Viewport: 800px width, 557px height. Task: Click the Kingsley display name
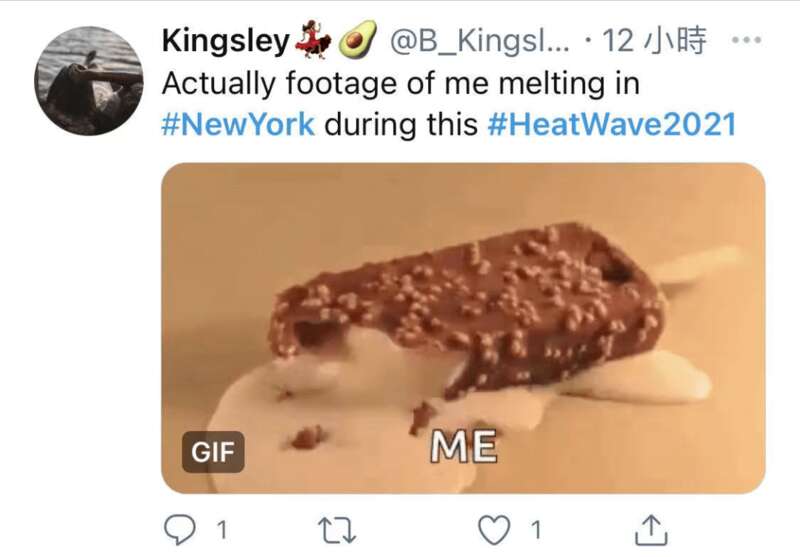pyautogui.click(x=225, y=42)
